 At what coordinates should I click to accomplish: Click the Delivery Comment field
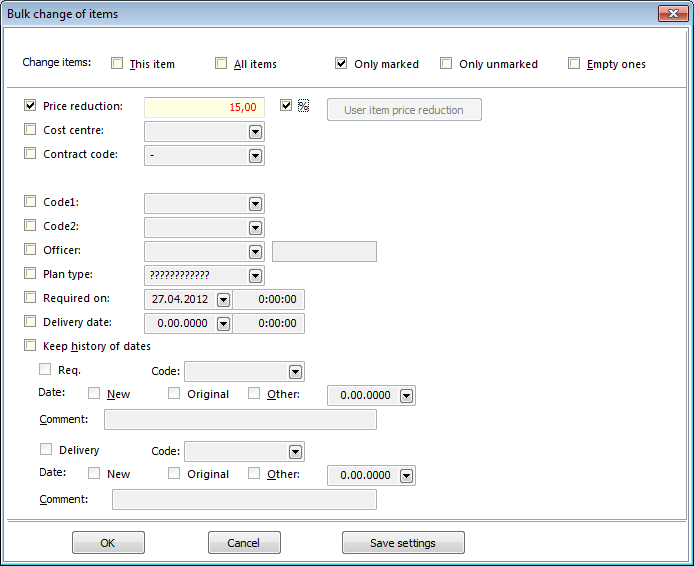point(244,500)
